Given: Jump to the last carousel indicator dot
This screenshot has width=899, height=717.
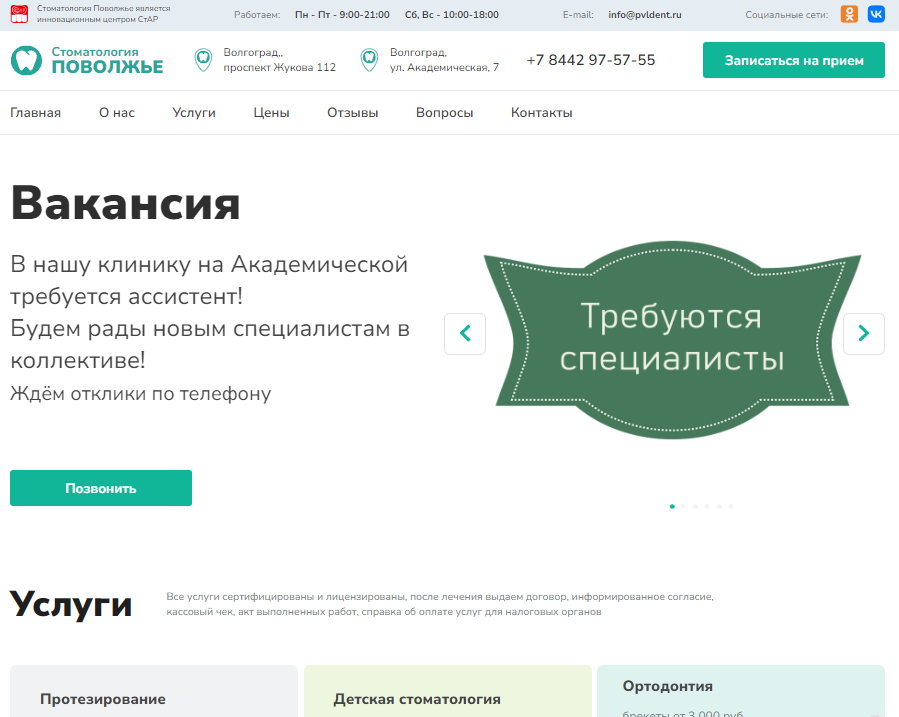Looking at the screenshot, I should pyautogui.click(x=731, y=507).
